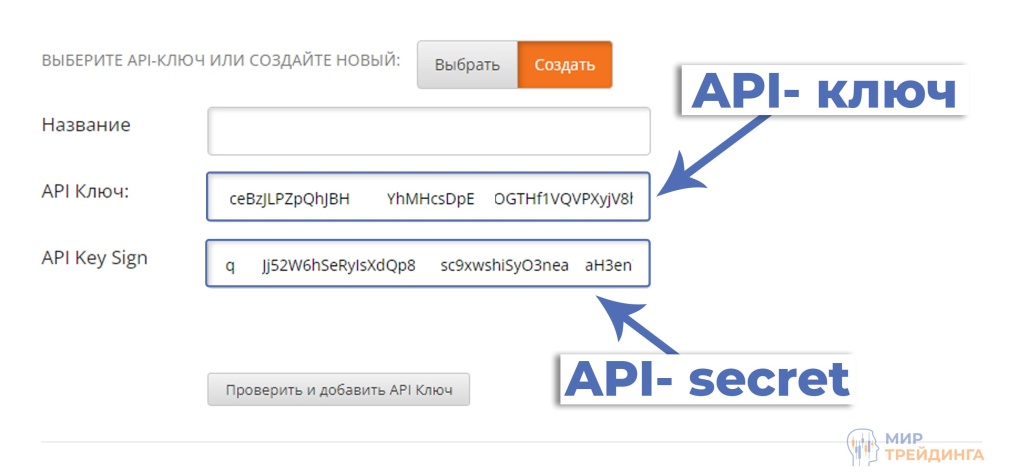Switch to the orange "Создать" option
The width and height of the screenshot is (1024, 473).
click(x=565, y=66)
